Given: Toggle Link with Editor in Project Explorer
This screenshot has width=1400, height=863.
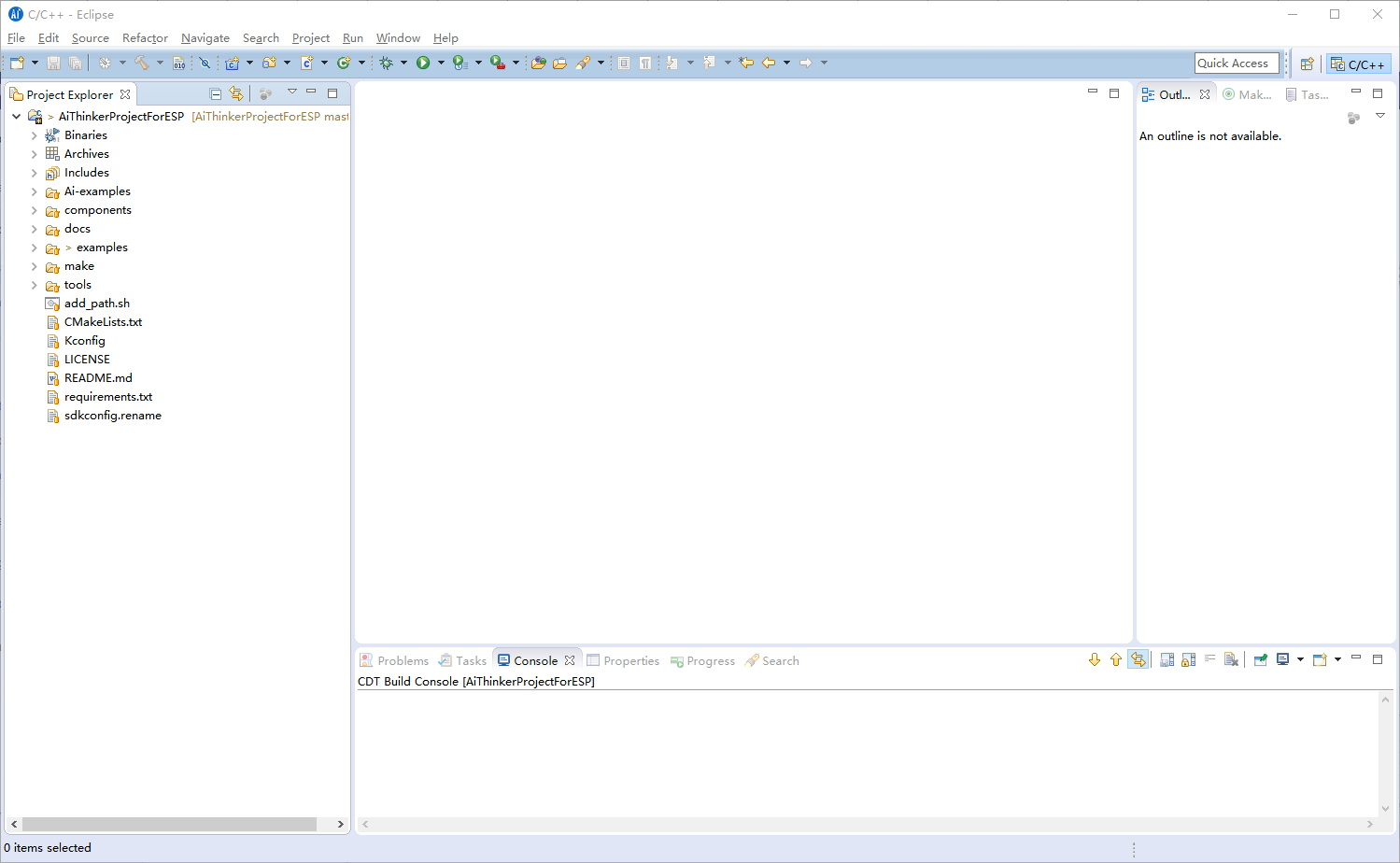Looking at the screenshot, I should 236,93.
